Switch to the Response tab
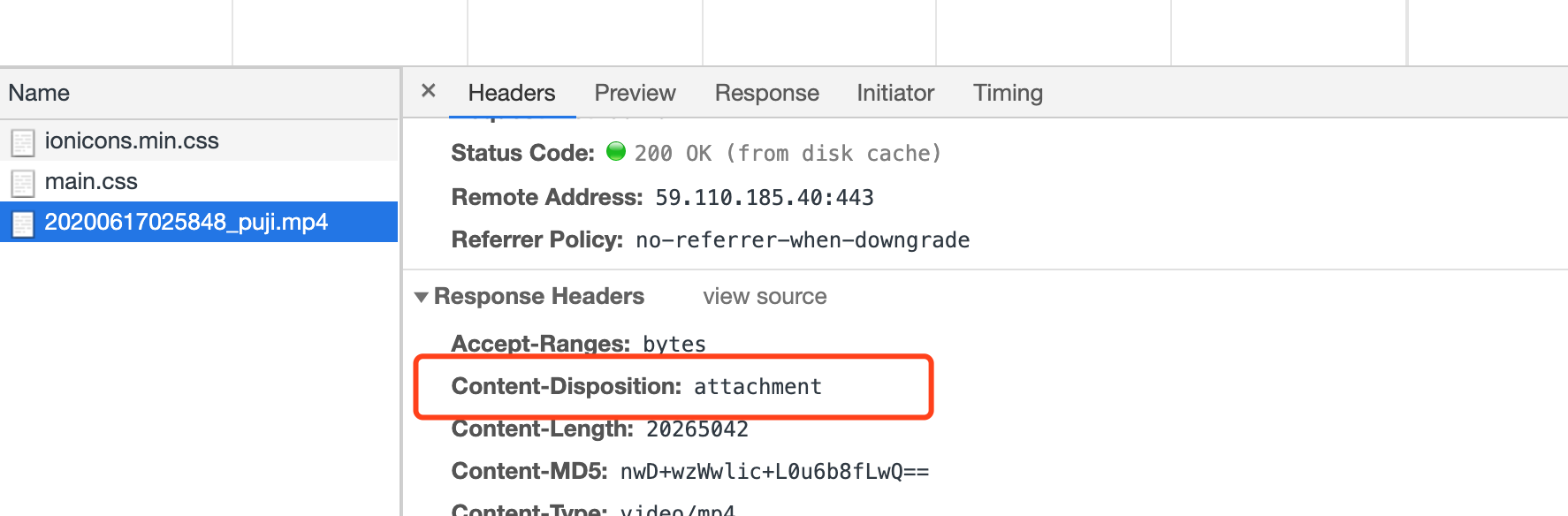Viewport: 1568px width, 516px height. pyautogui.click(x=766, y=93)
